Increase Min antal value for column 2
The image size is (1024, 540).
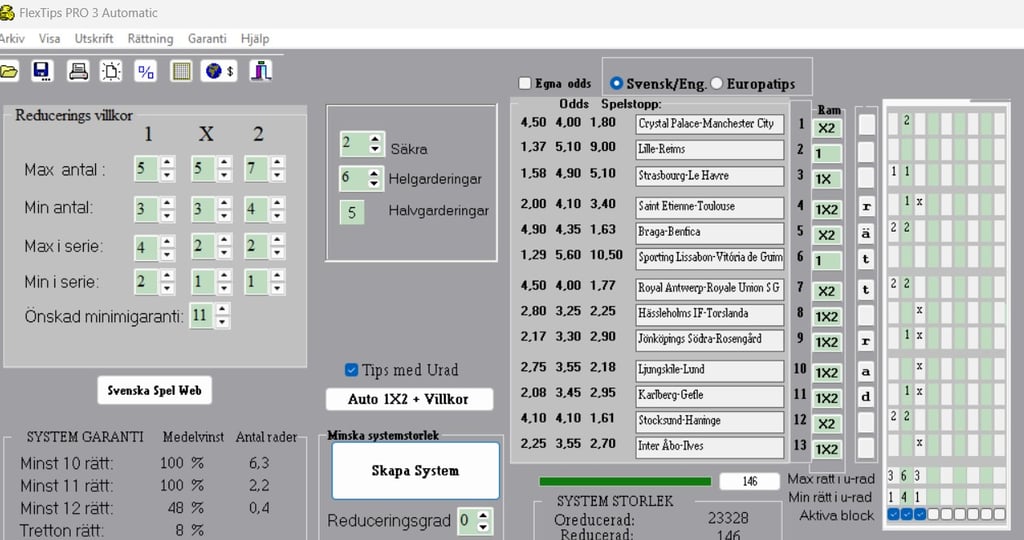(278, 203)
